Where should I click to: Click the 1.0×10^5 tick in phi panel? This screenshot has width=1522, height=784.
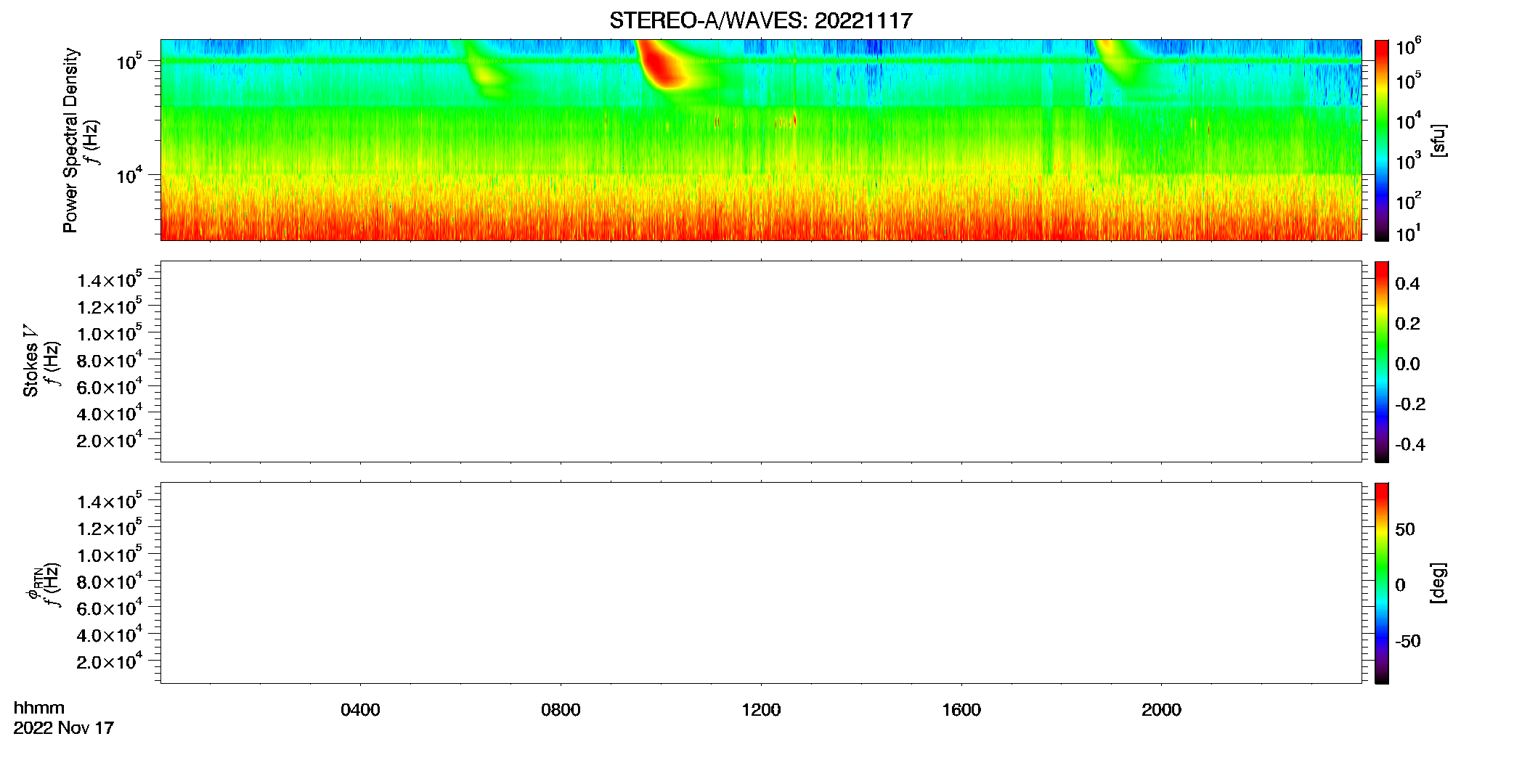(x=109, y=555)
